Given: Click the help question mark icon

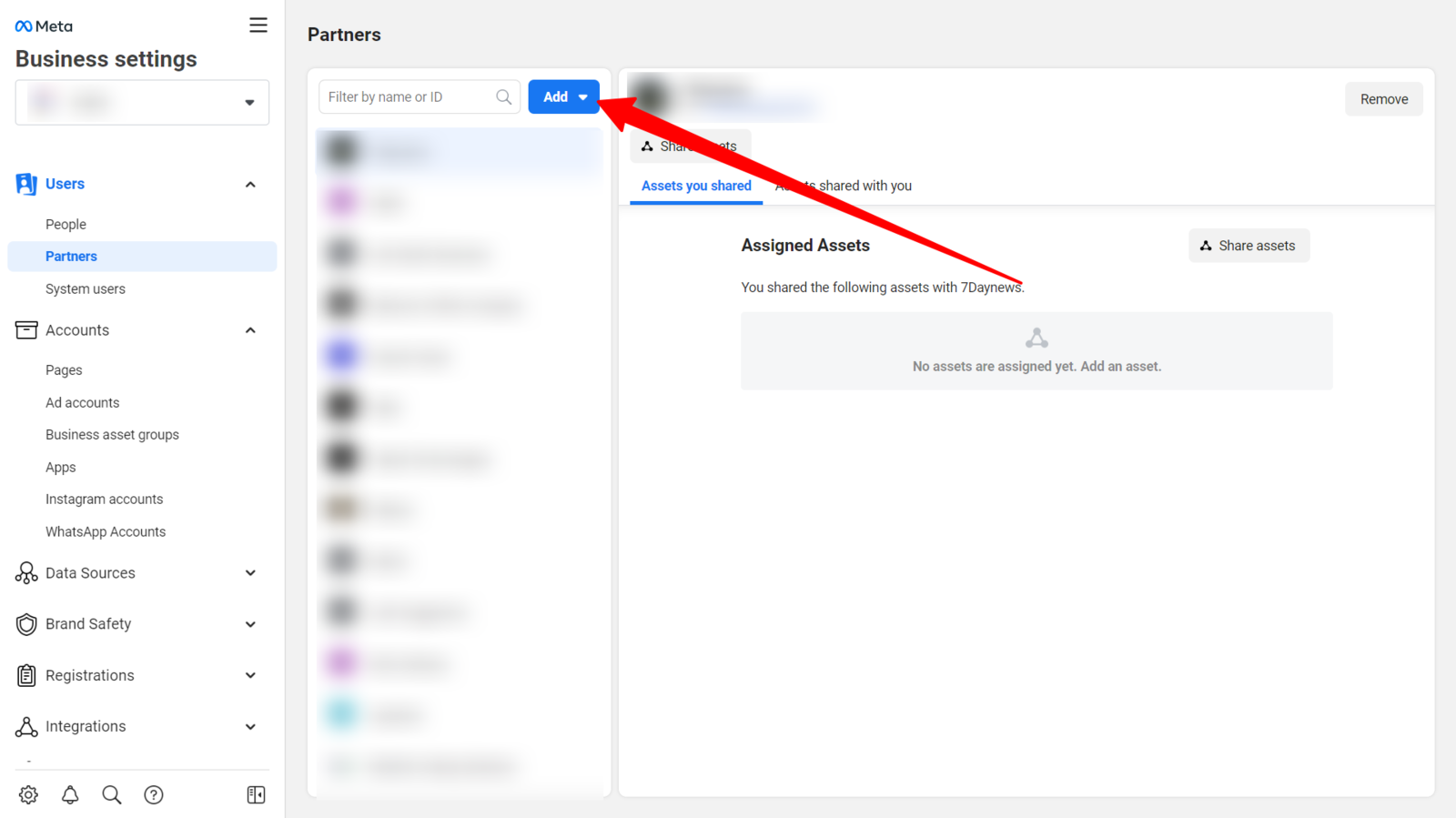Looking at the screenshot, I should click(154, 794).
